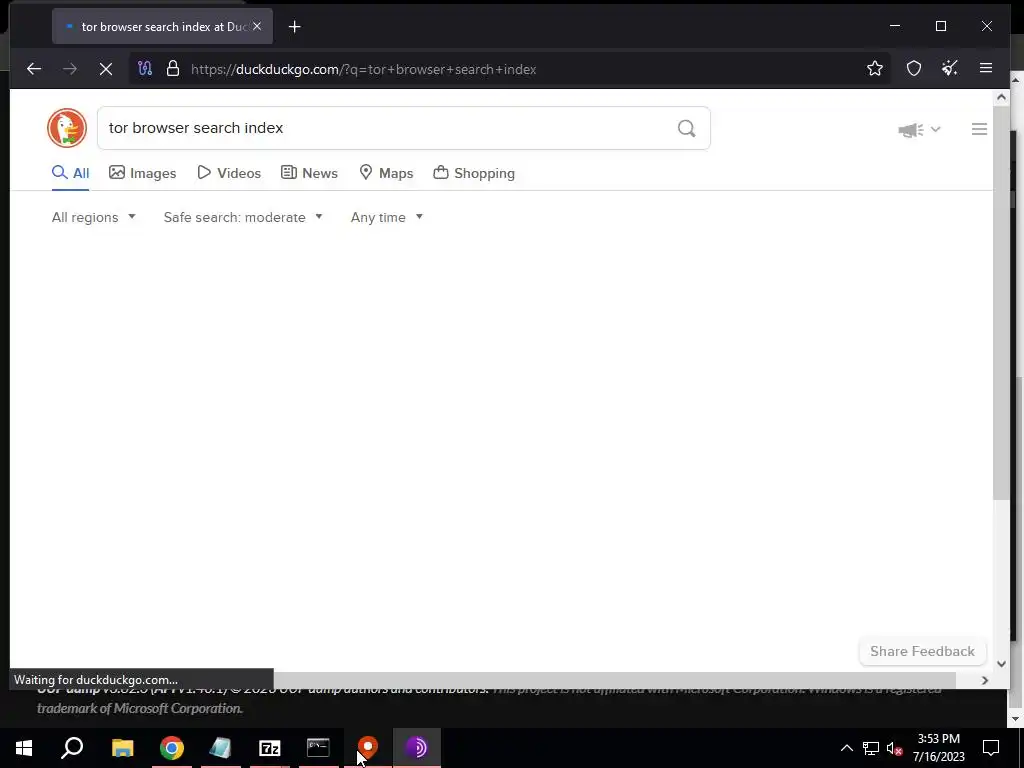Open Google Chrome from the taskbar
The width and height of the screenshot is (1024, 768).
(172, 748)
